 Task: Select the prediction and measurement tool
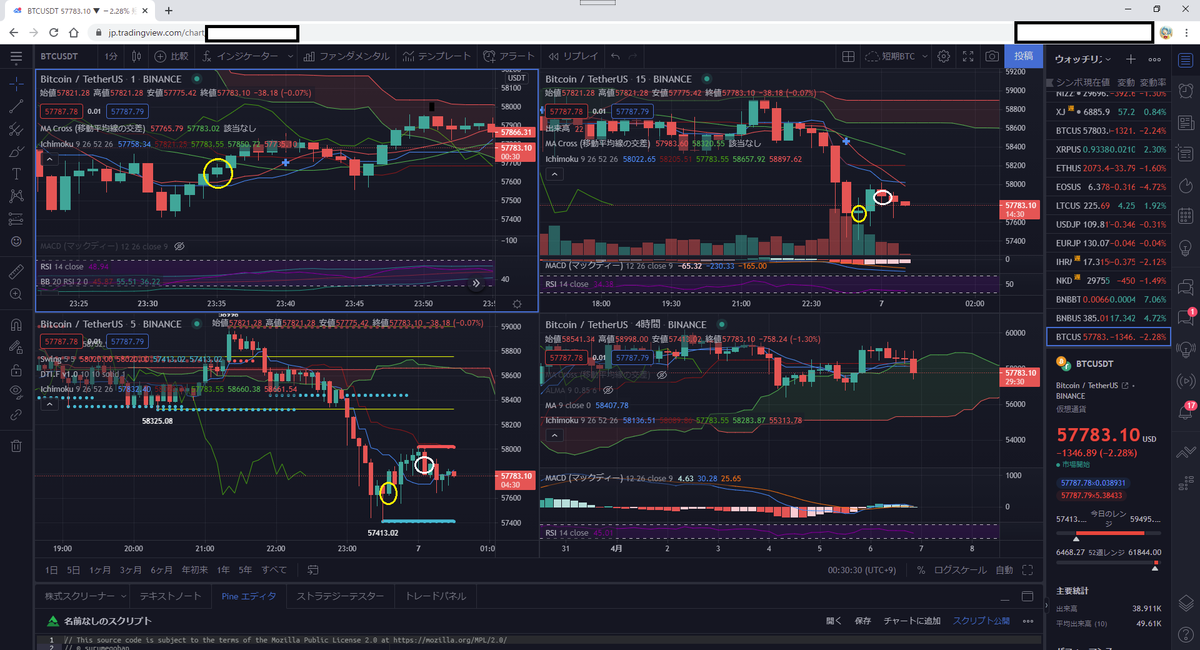(x=16, y=220)
